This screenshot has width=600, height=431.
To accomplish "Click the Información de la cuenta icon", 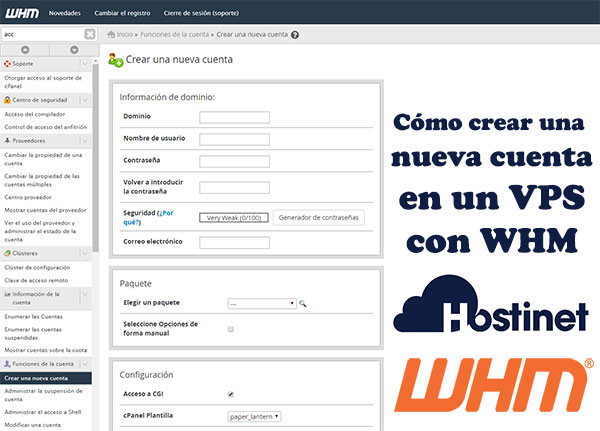I will click(7, 294).
